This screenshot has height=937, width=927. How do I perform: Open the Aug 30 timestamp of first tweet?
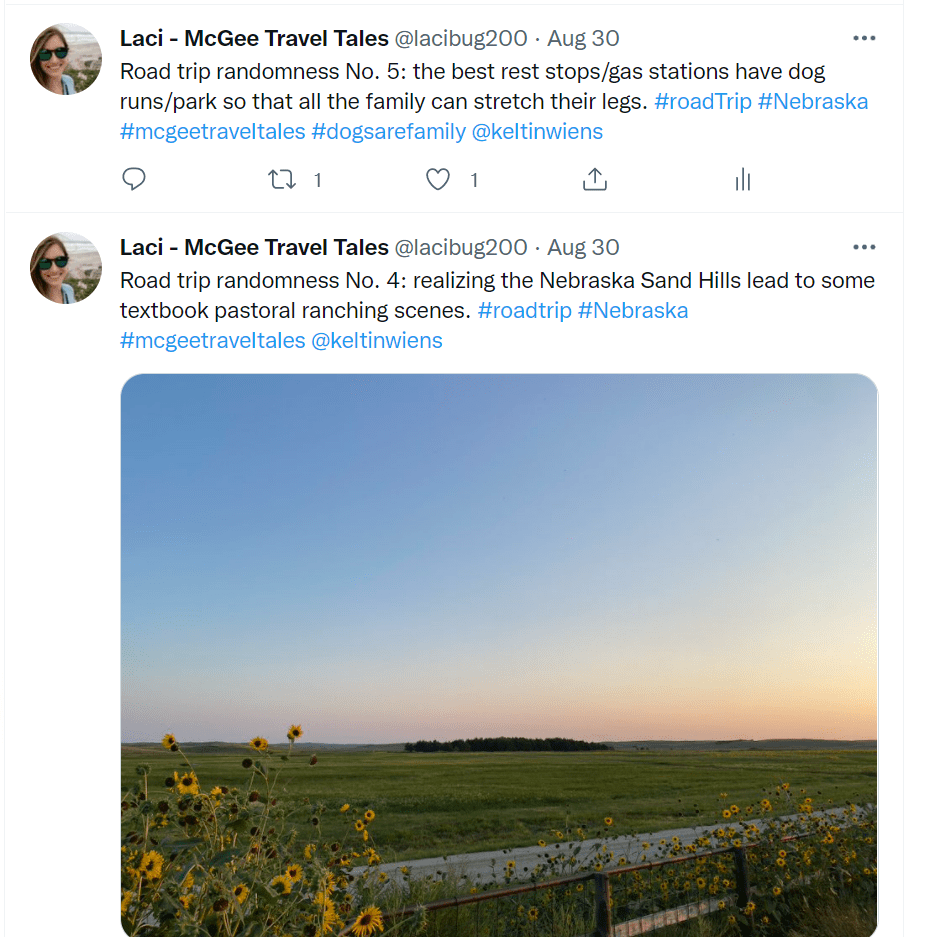(x=583, y=38)
